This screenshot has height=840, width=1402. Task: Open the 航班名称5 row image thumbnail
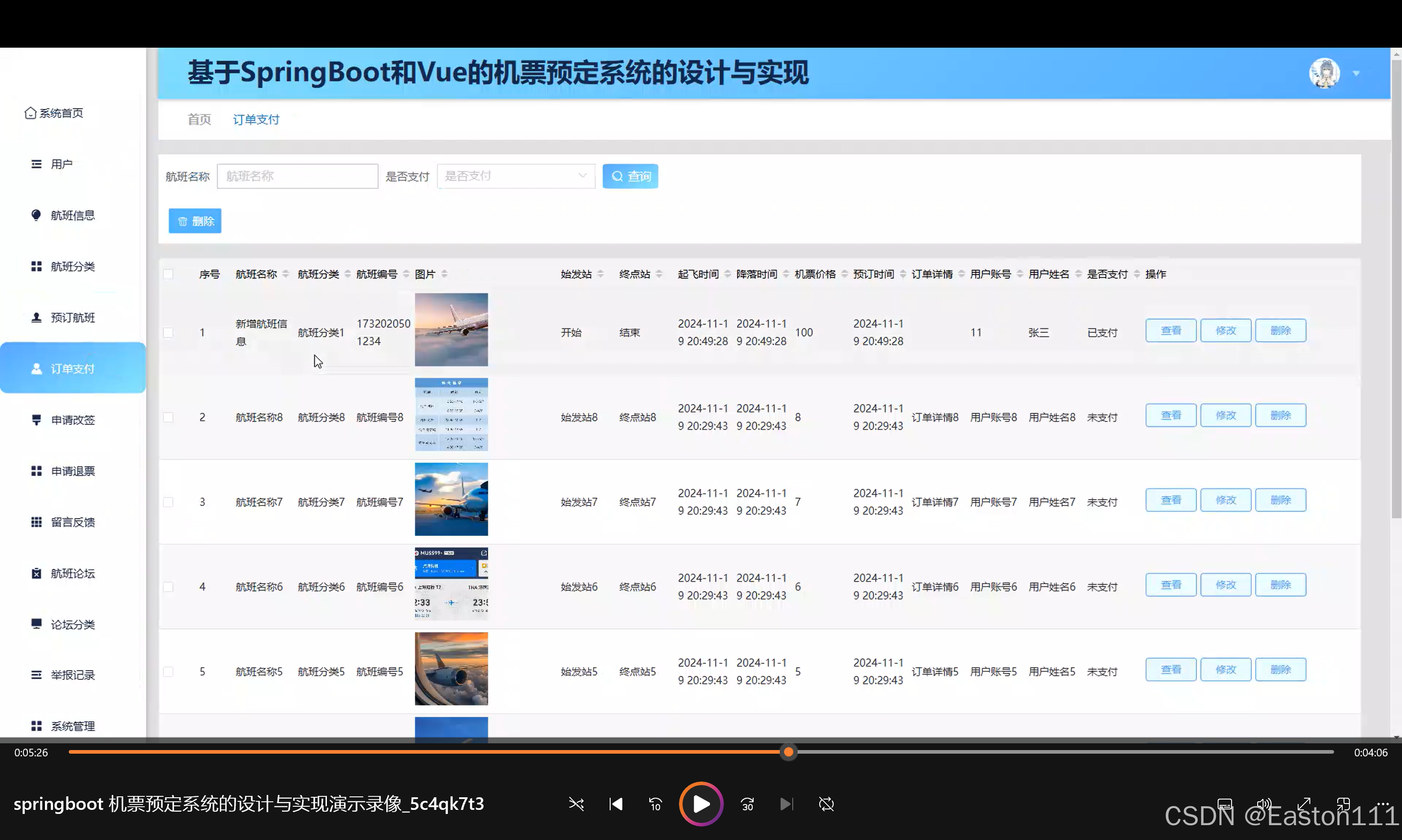click(x=451, y=669)
